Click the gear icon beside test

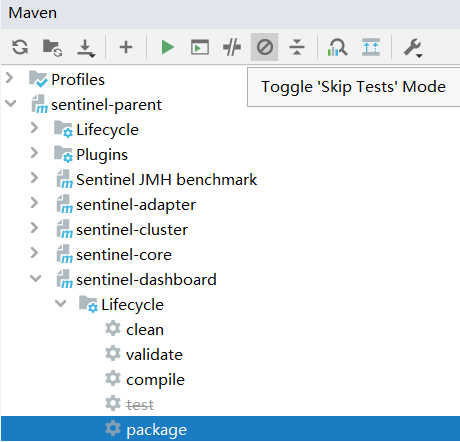113,403
